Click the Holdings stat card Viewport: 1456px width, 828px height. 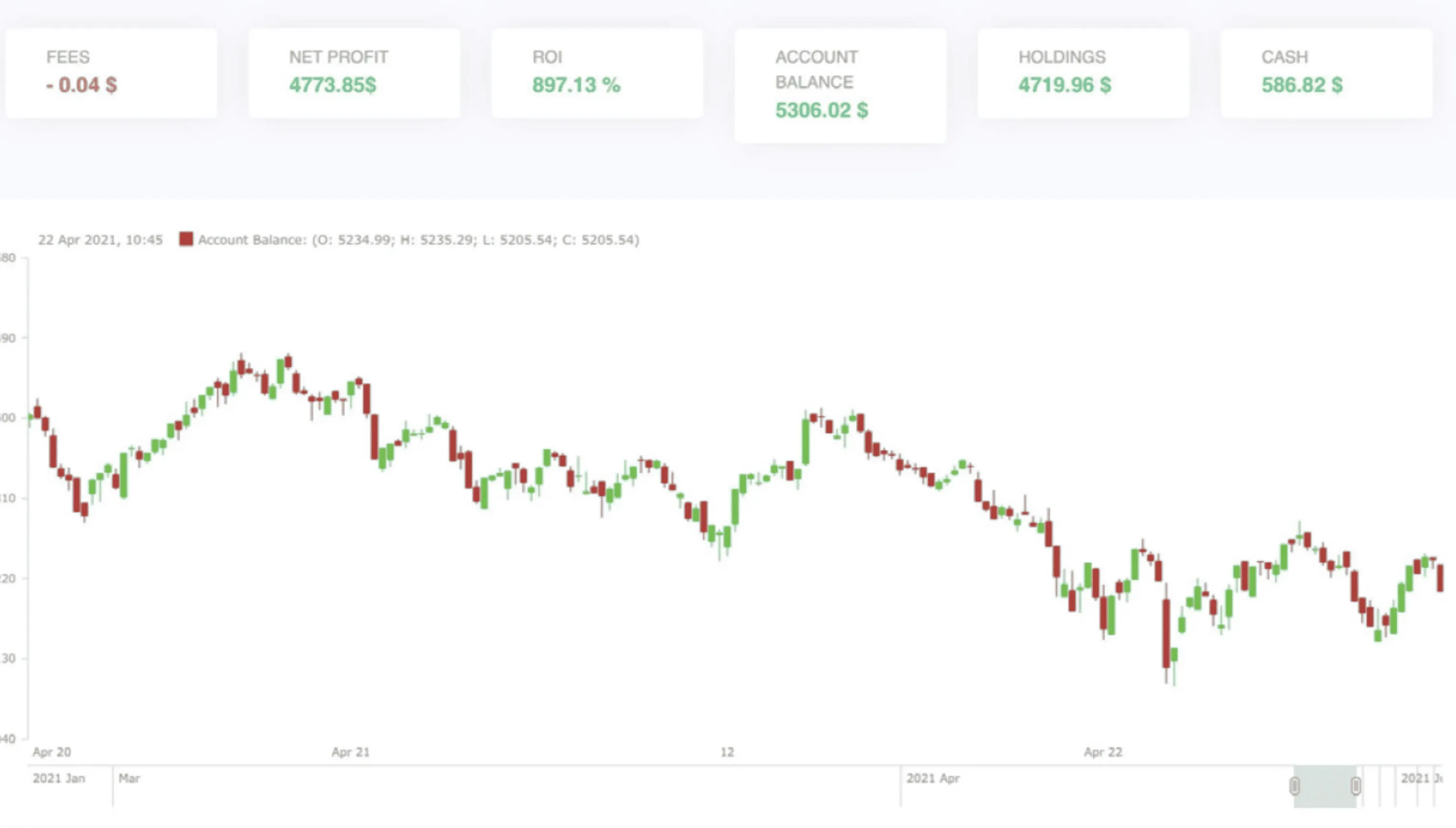tap(1082, 73)
